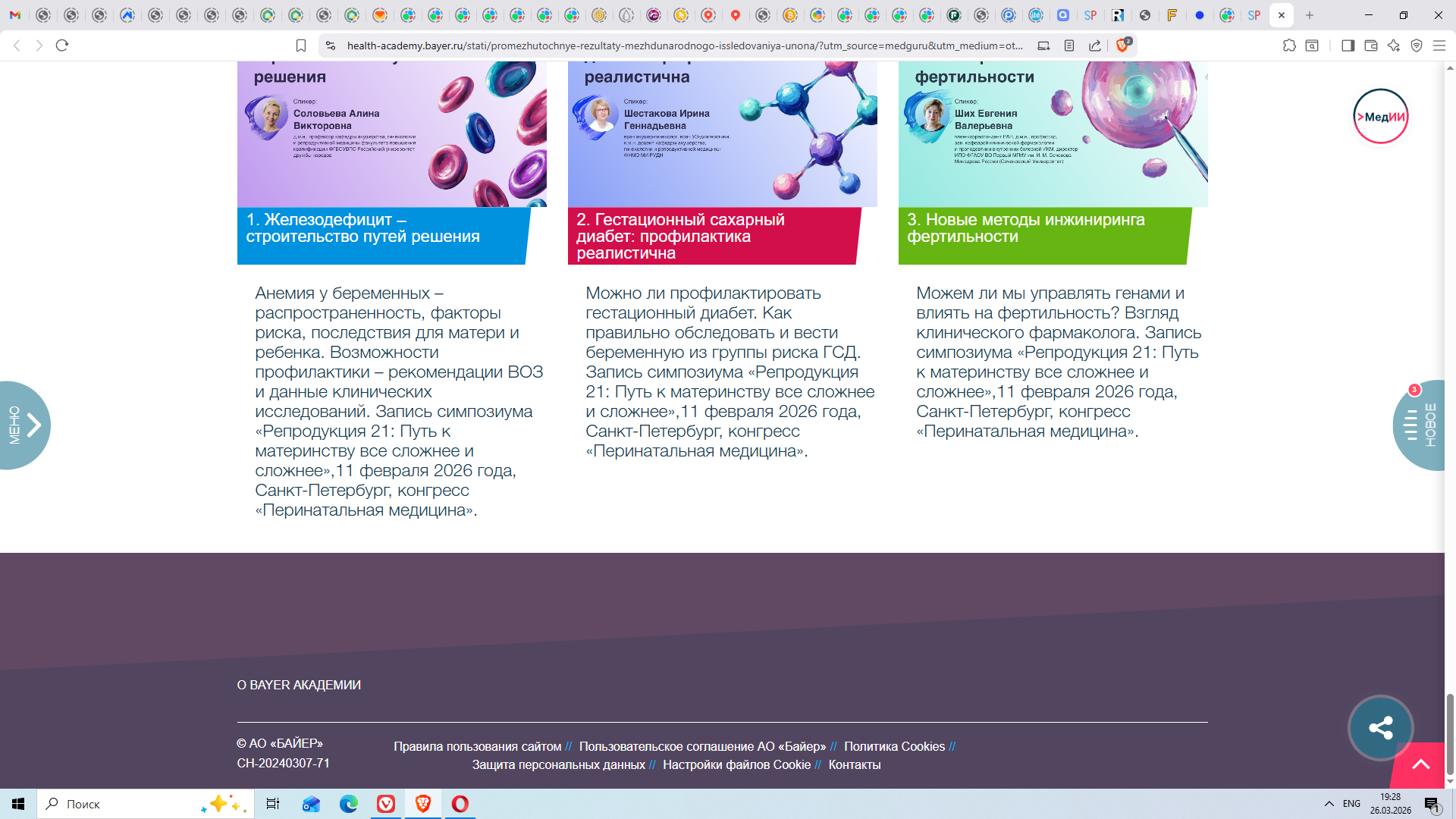The image size is (1456, 819).
Task: Expand the left МЕНЮ side panel
Action: (25, 425)
